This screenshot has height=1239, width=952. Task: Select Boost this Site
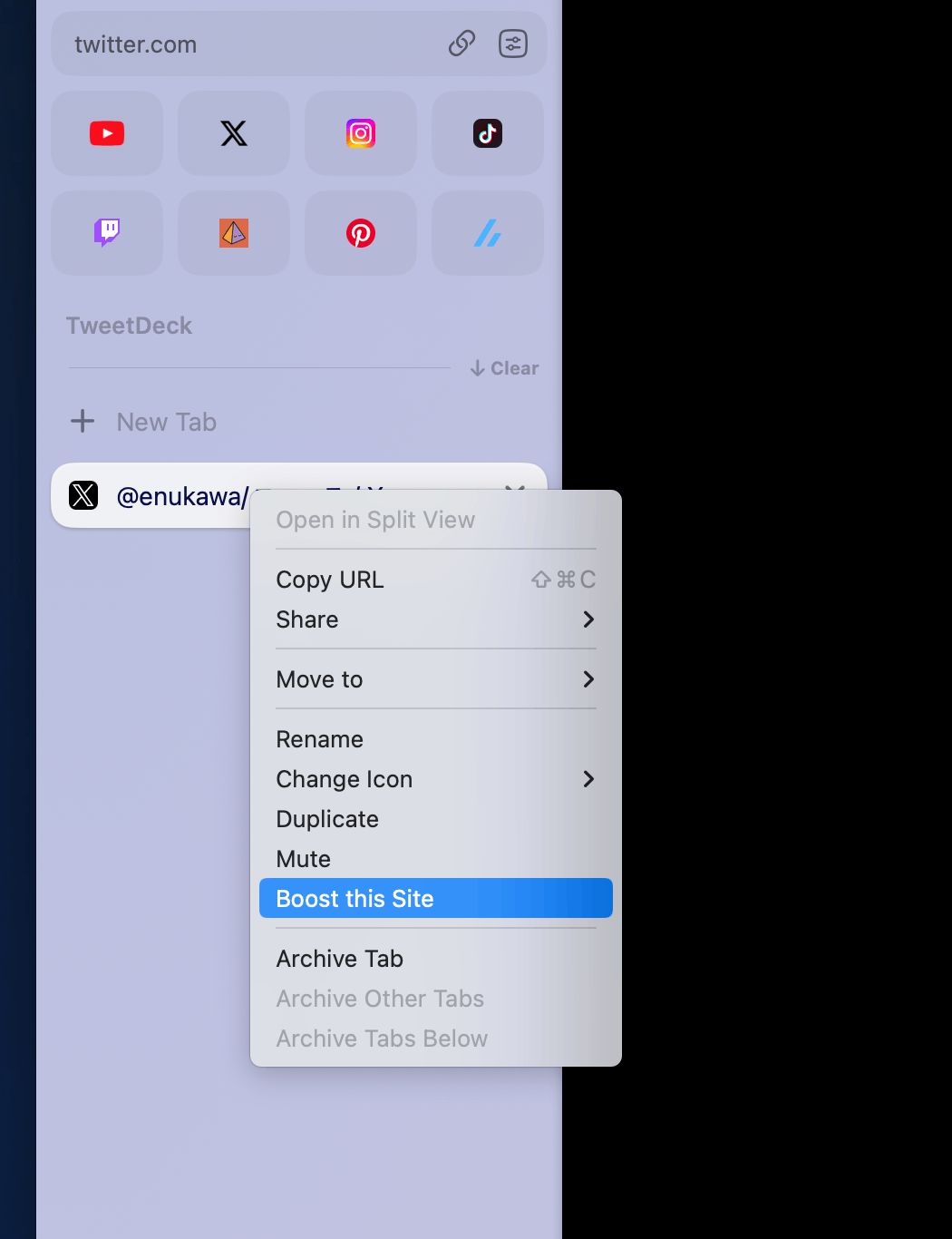436,898
